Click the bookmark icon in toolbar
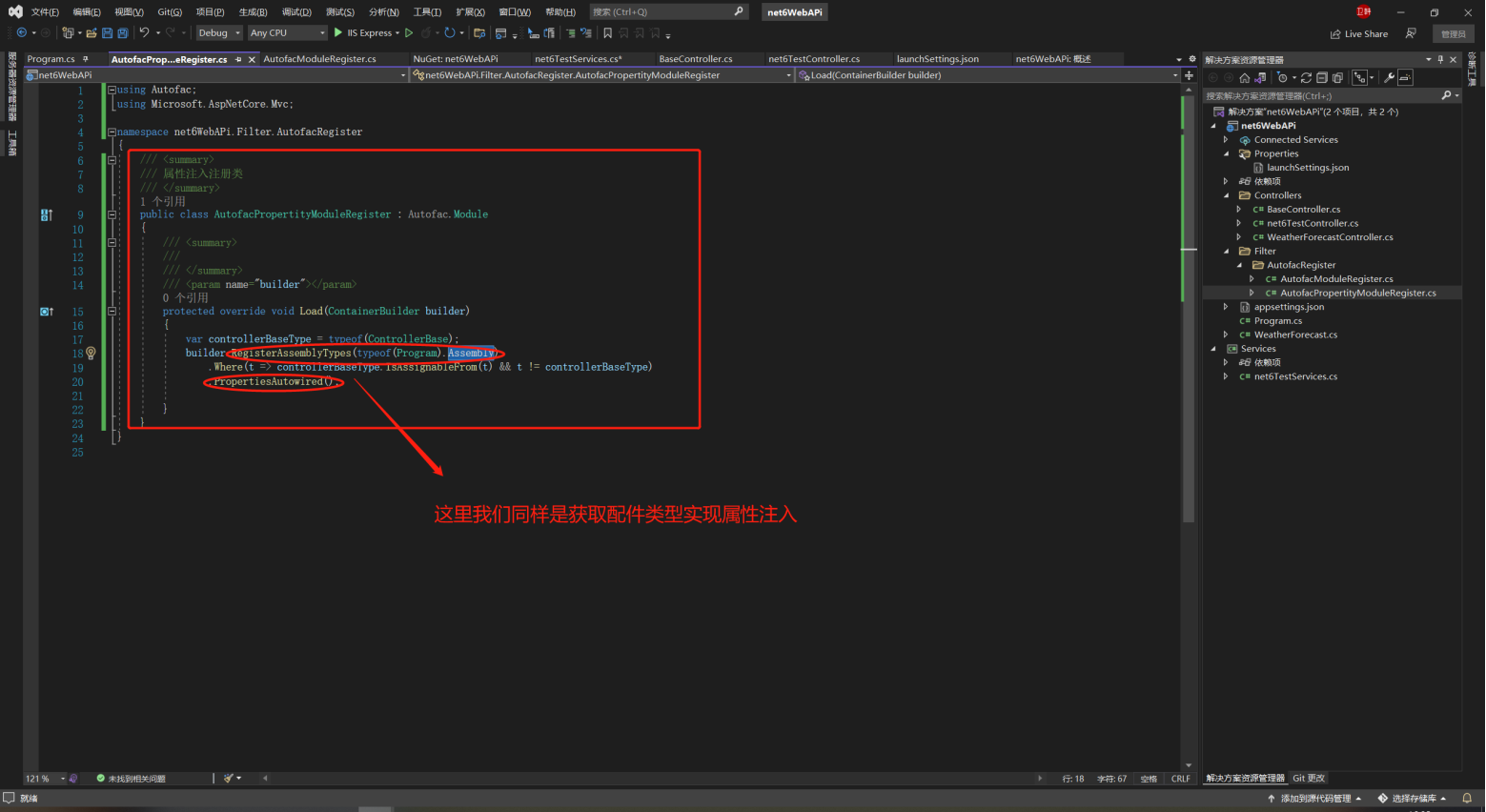Viewport: 1486px width, 812px height. [607, 32]
